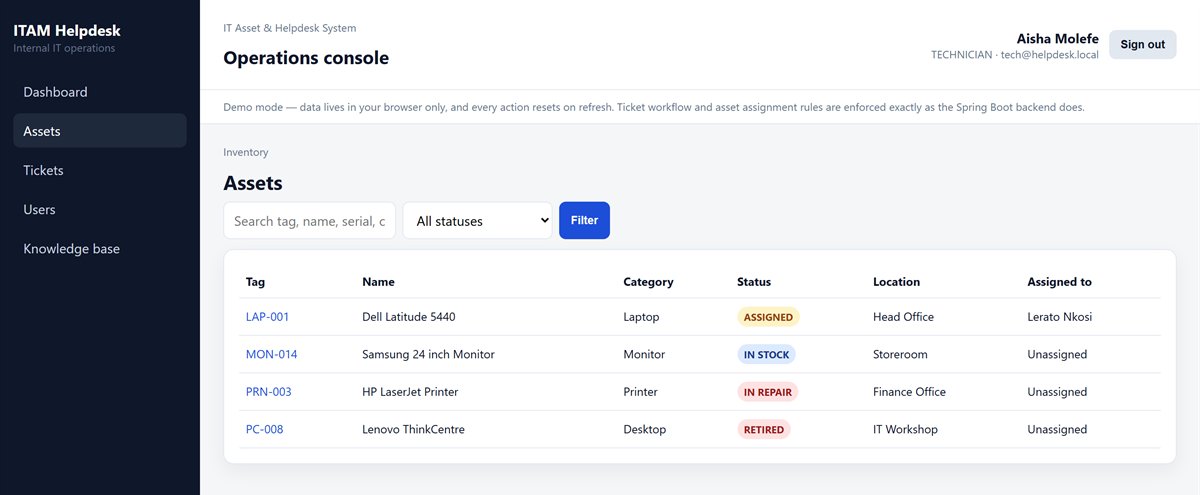Click the Samsung 24 inch Monitor cell
The width and height of the screenshot is (1200, 495).
coord(428,354)
